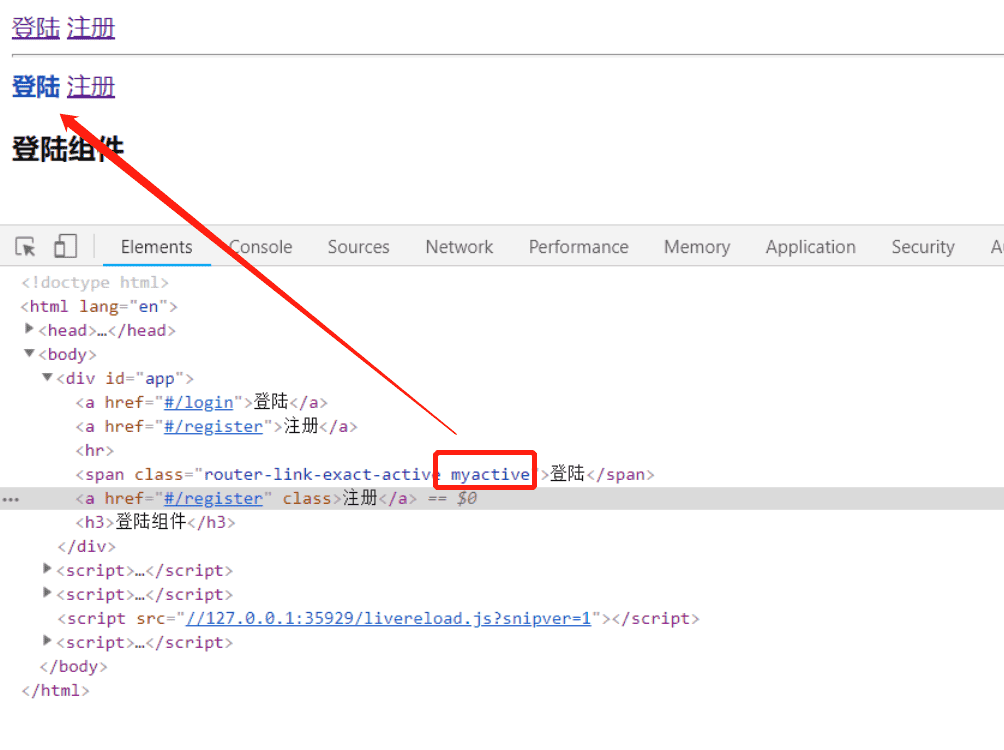Open the #/login href in DOM tree
This screenshot has height=750, width=1004.
(198, 402)
